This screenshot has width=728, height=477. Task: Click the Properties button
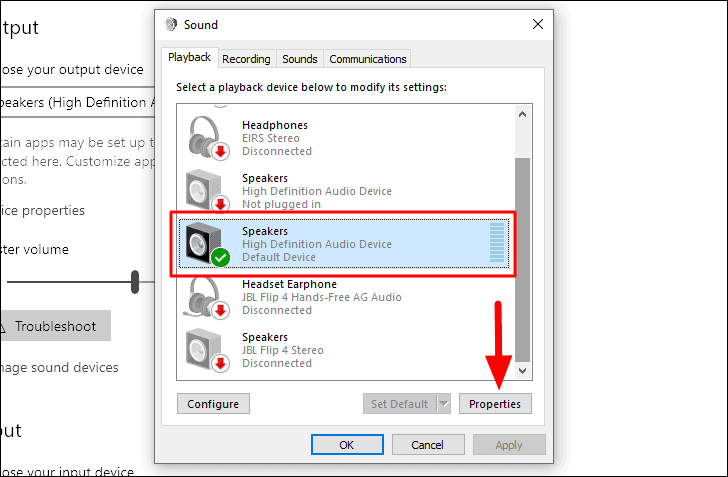495,404
